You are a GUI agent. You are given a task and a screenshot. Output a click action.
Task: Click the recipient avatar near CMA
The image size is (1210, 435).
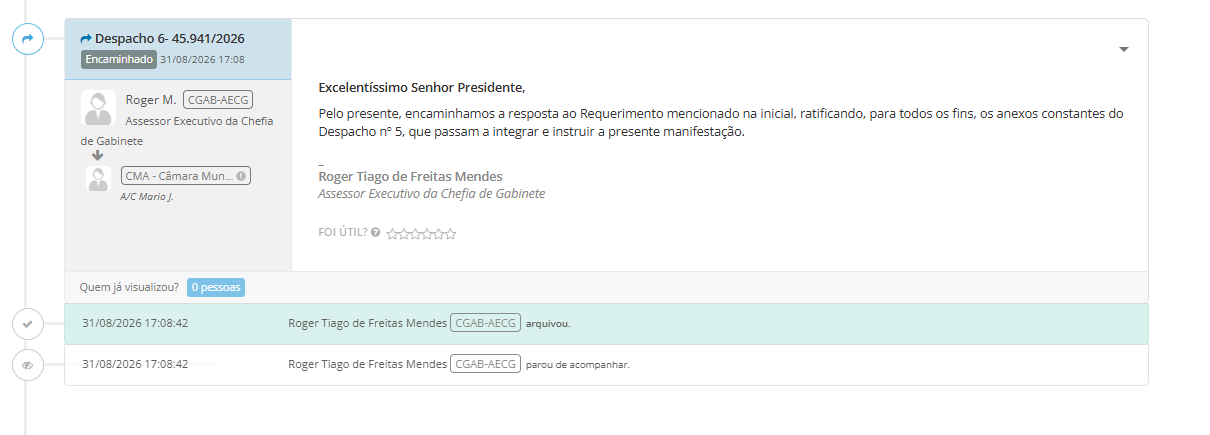point(98,178)
